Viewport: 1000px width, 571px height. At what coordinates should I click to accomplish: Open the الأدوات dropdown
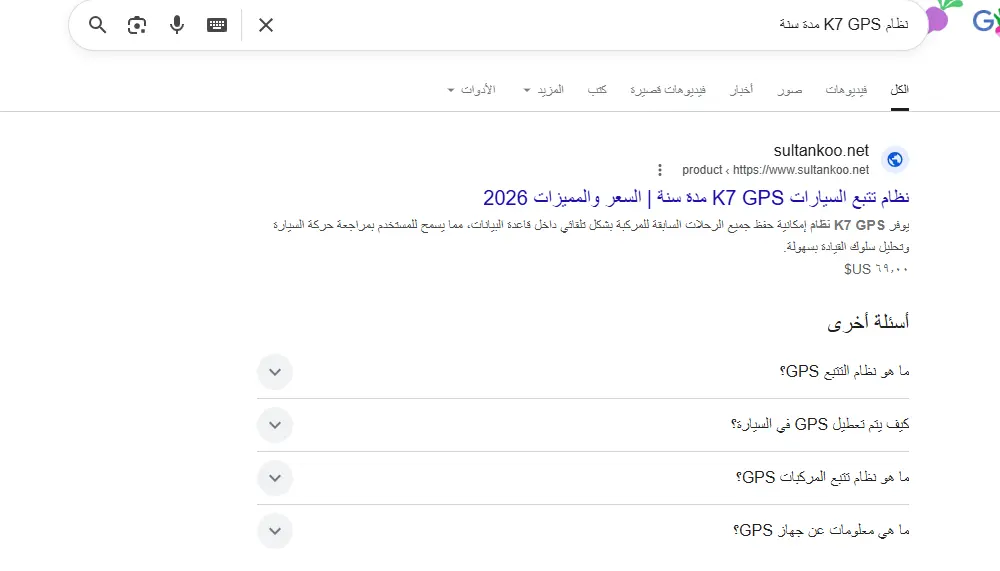(x=471, y=89)
